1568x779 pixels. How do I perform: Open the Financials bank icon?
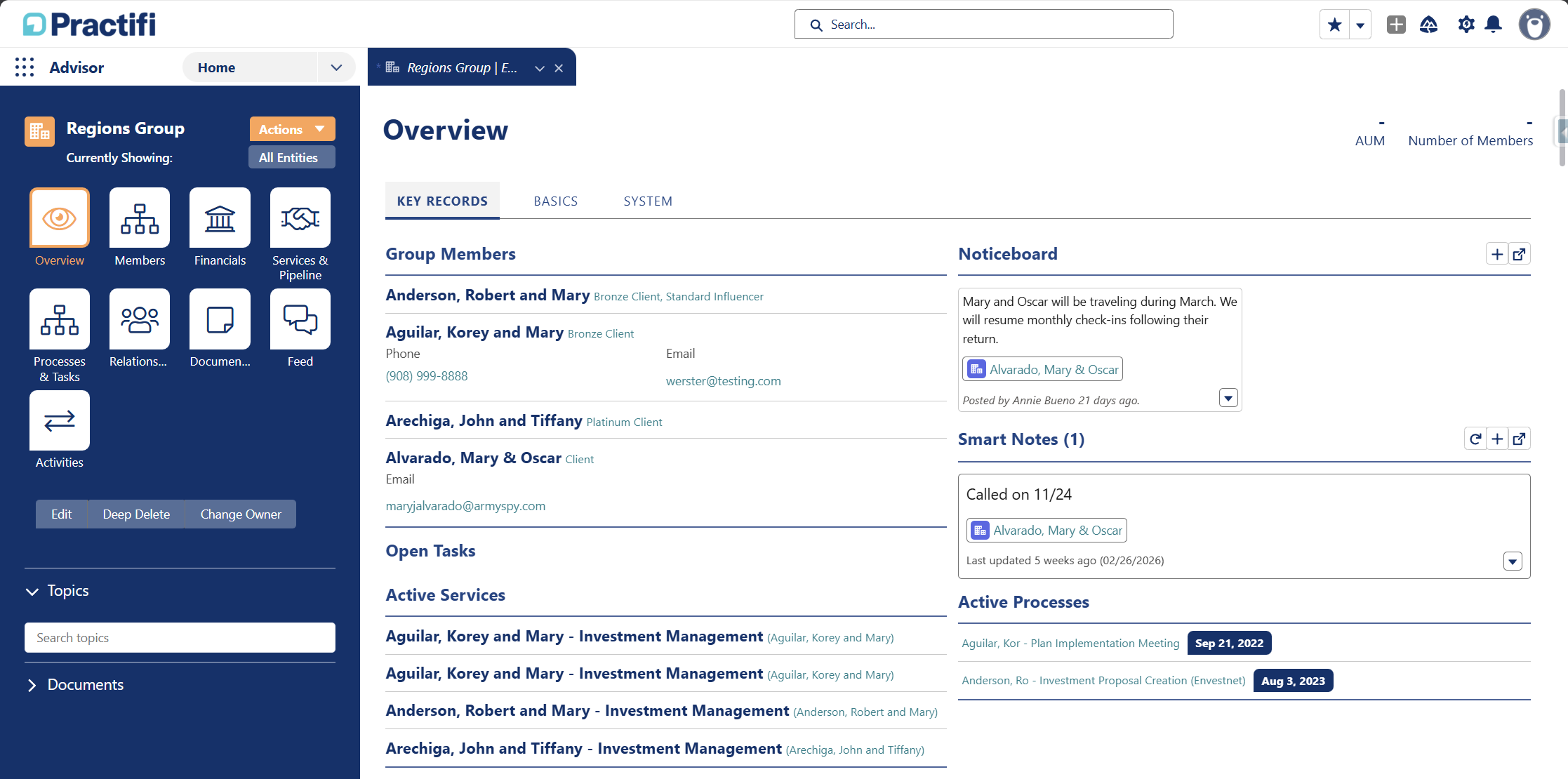click(220, 218)
